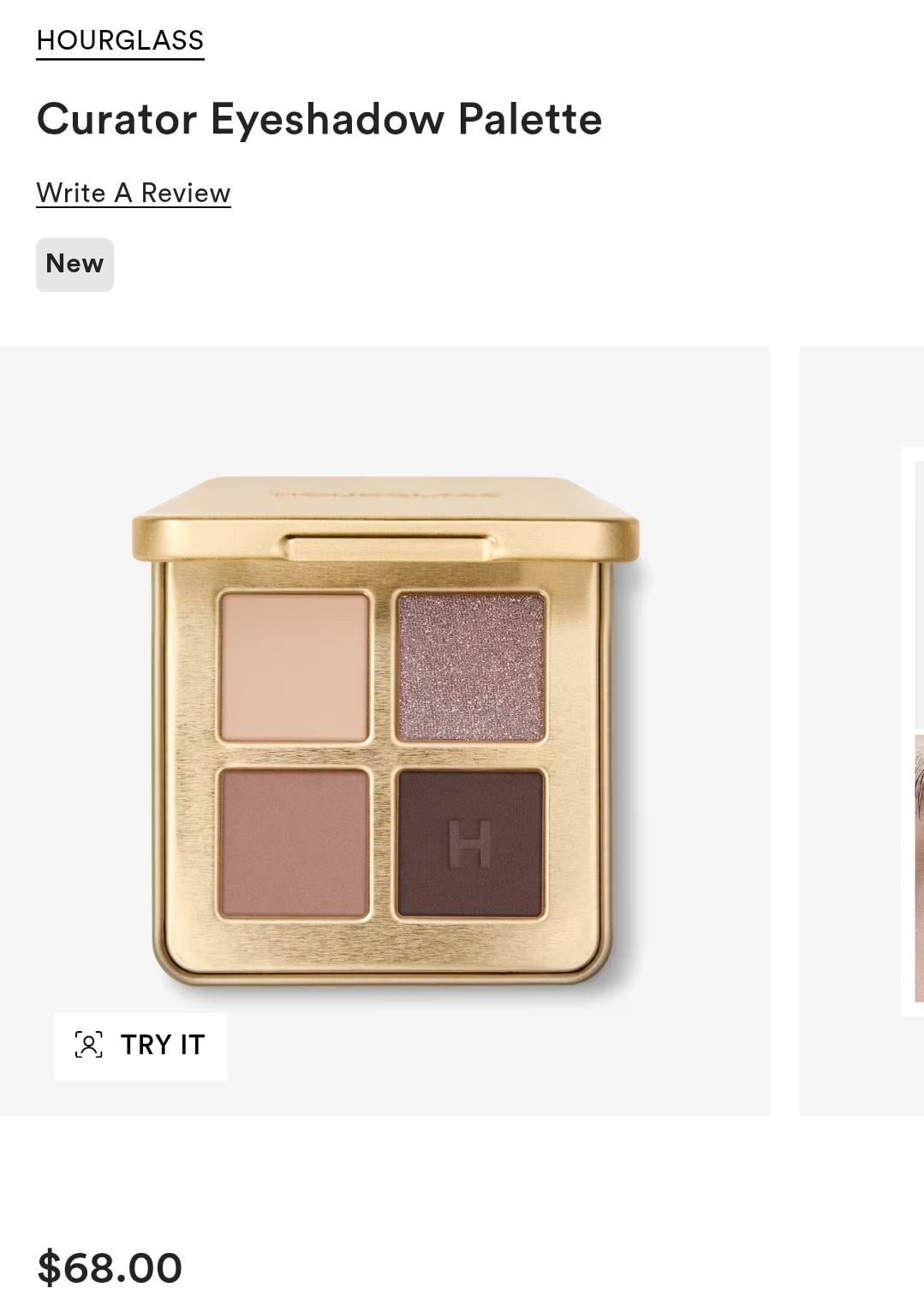
Task: Pick the light beige matte eyeshadow shade
Action: (295, 667)
